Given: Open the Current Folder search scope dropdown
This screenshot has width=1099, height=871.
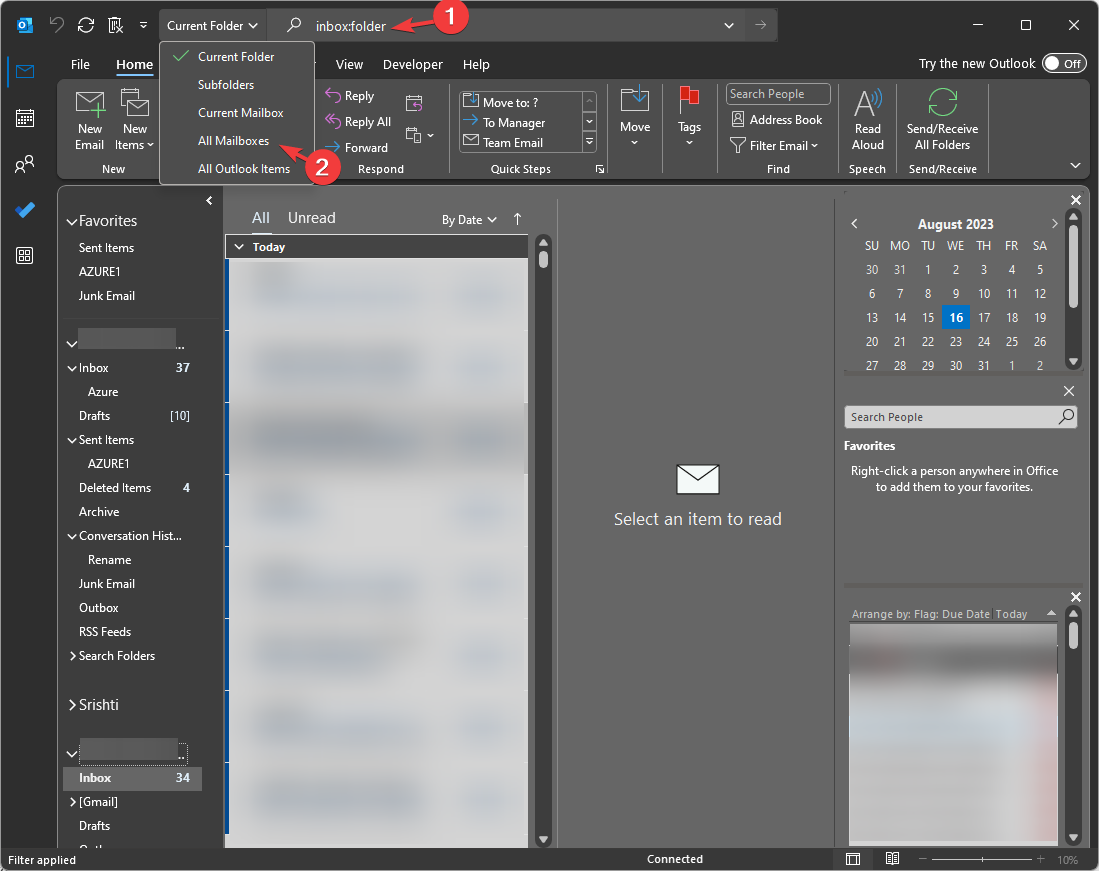Looking at the screenshot, I should [212, 25].
